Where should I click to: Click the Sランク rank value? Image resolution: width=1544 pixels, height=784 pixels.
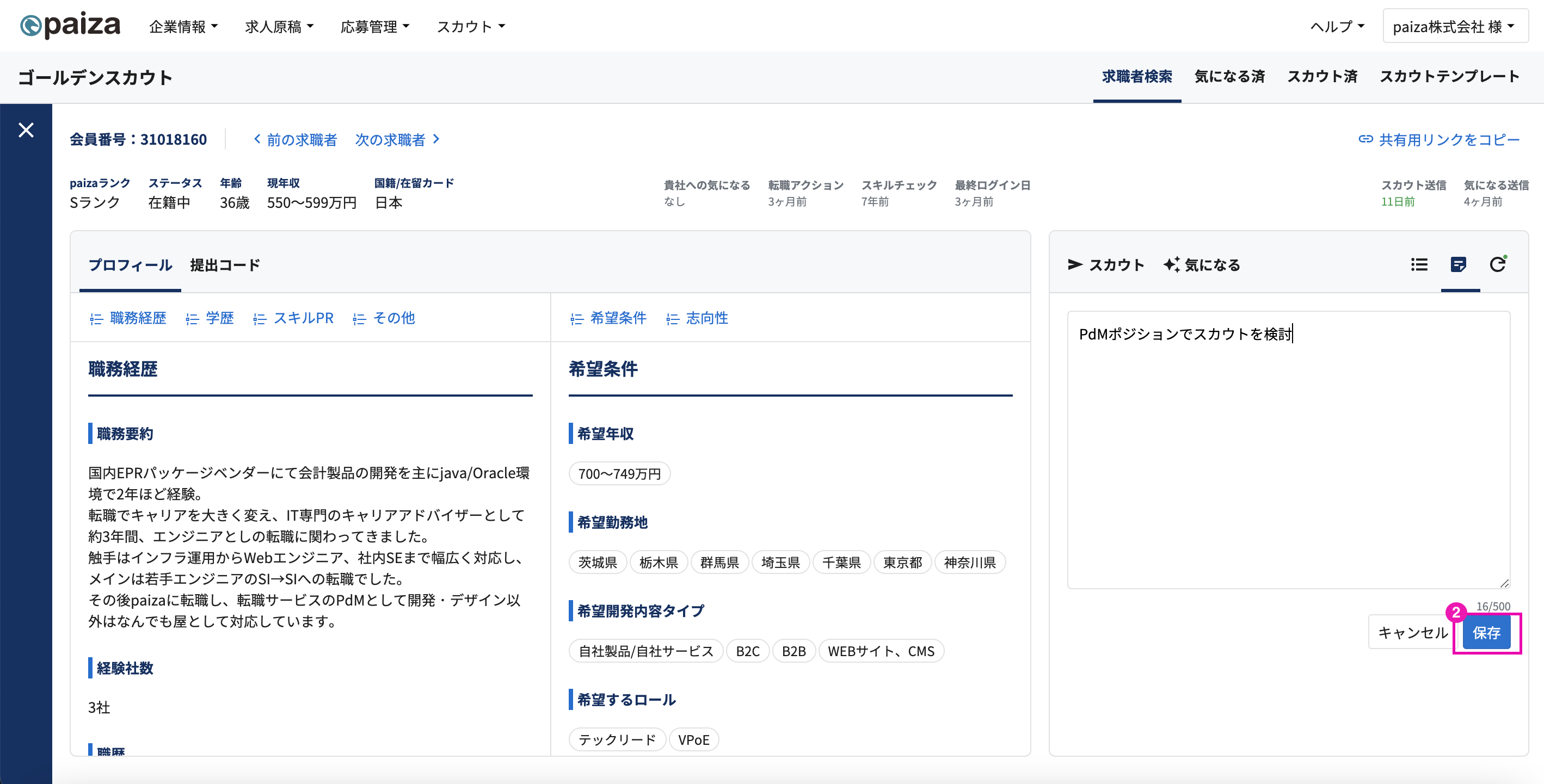95,202
